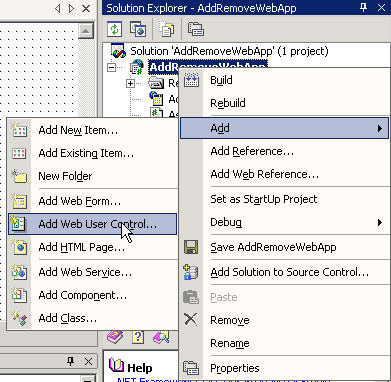Click the floppy disk Save icon
The image size is (391, 382).
(191, 247)
